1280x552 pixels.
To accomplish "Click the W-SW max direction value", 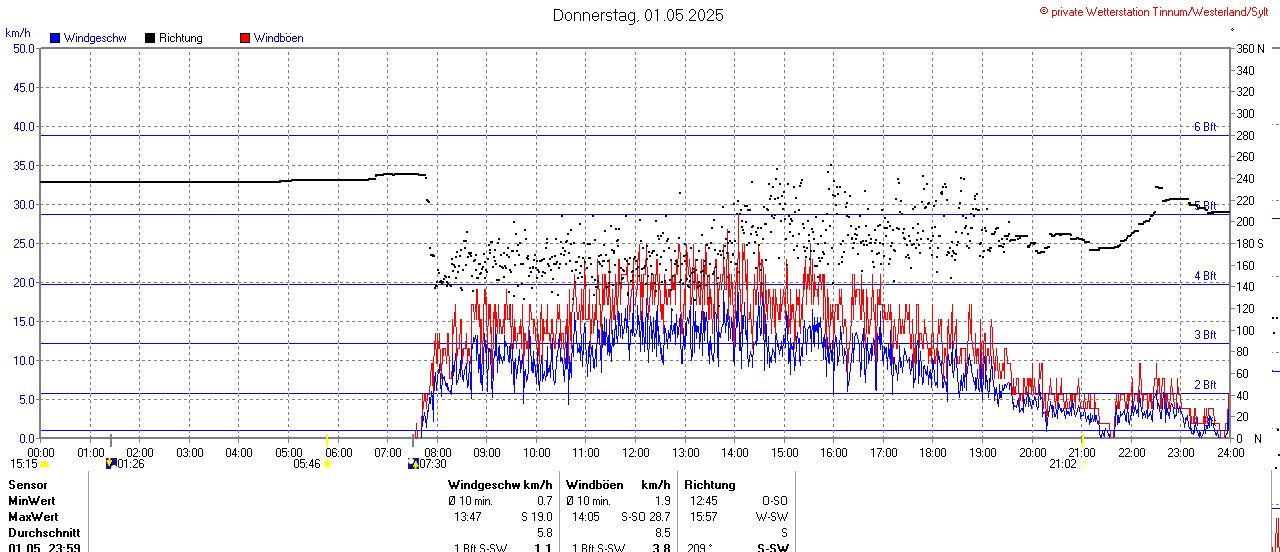I will tap(771, 517).
